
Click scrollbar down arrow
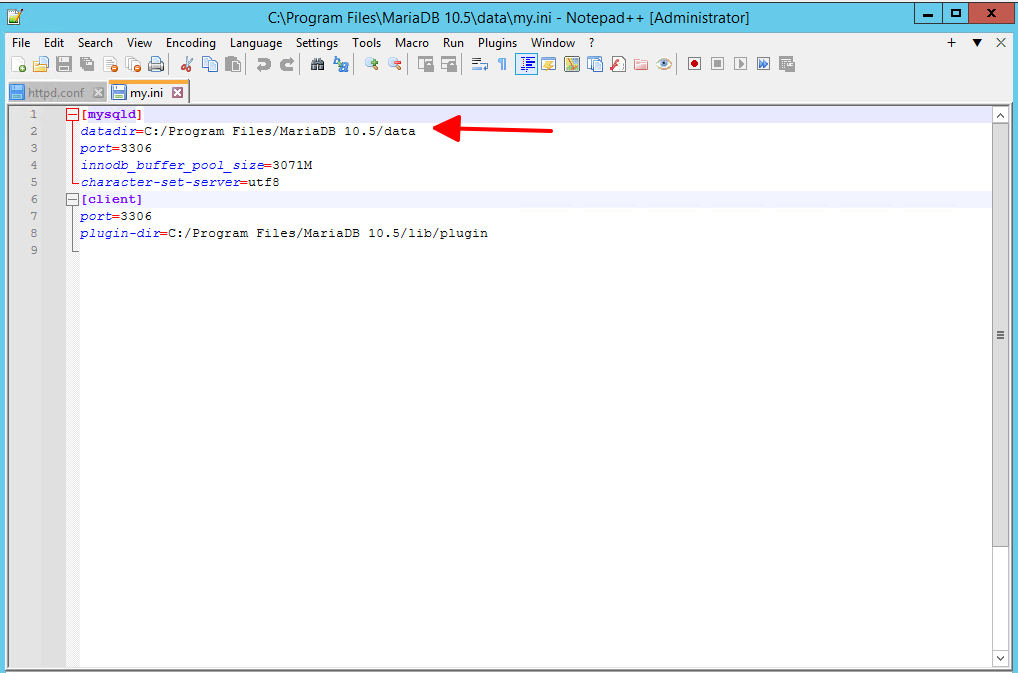coord(1000,658)
